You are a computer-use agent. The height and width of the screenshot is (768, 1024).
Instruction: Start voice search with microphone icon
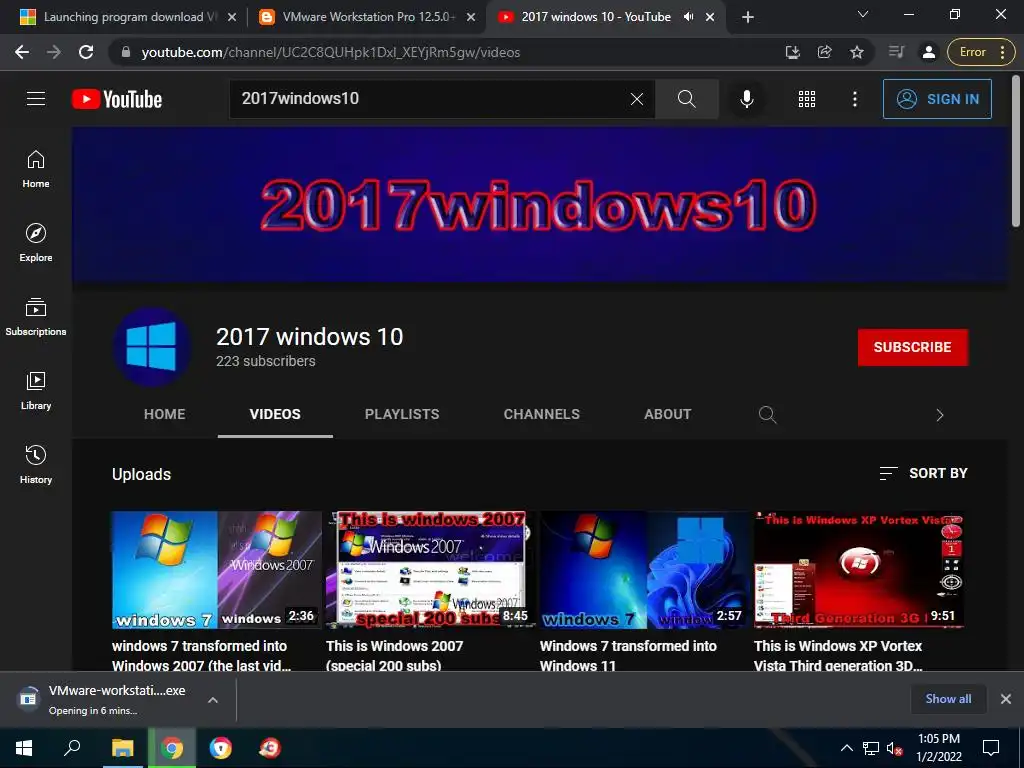(x=746, y=99)
